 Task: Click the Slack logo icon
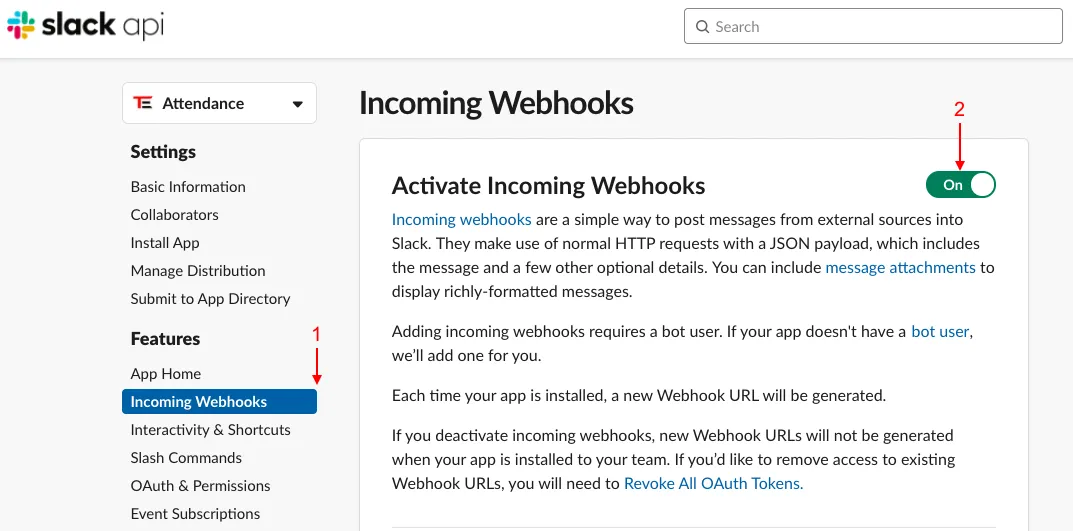[x=20, y=26]
